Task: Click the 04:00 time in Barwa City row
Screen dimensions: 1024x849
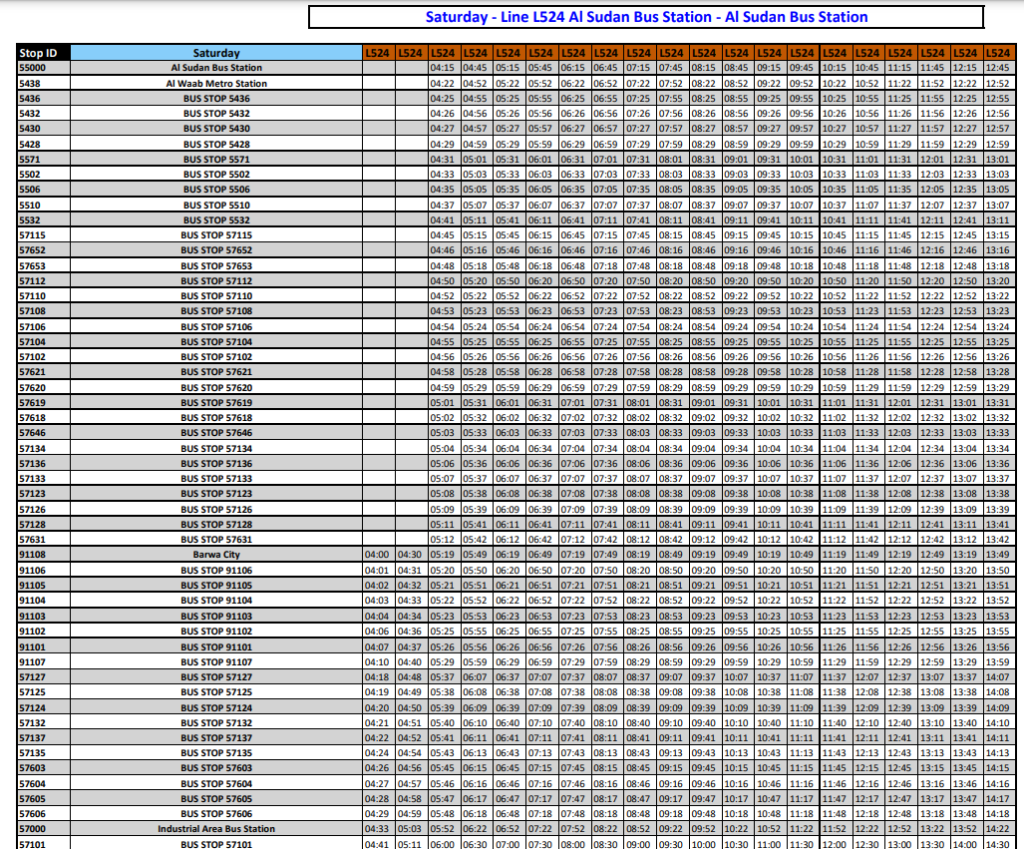Action: pyautogui.click(x=377, y=554)
